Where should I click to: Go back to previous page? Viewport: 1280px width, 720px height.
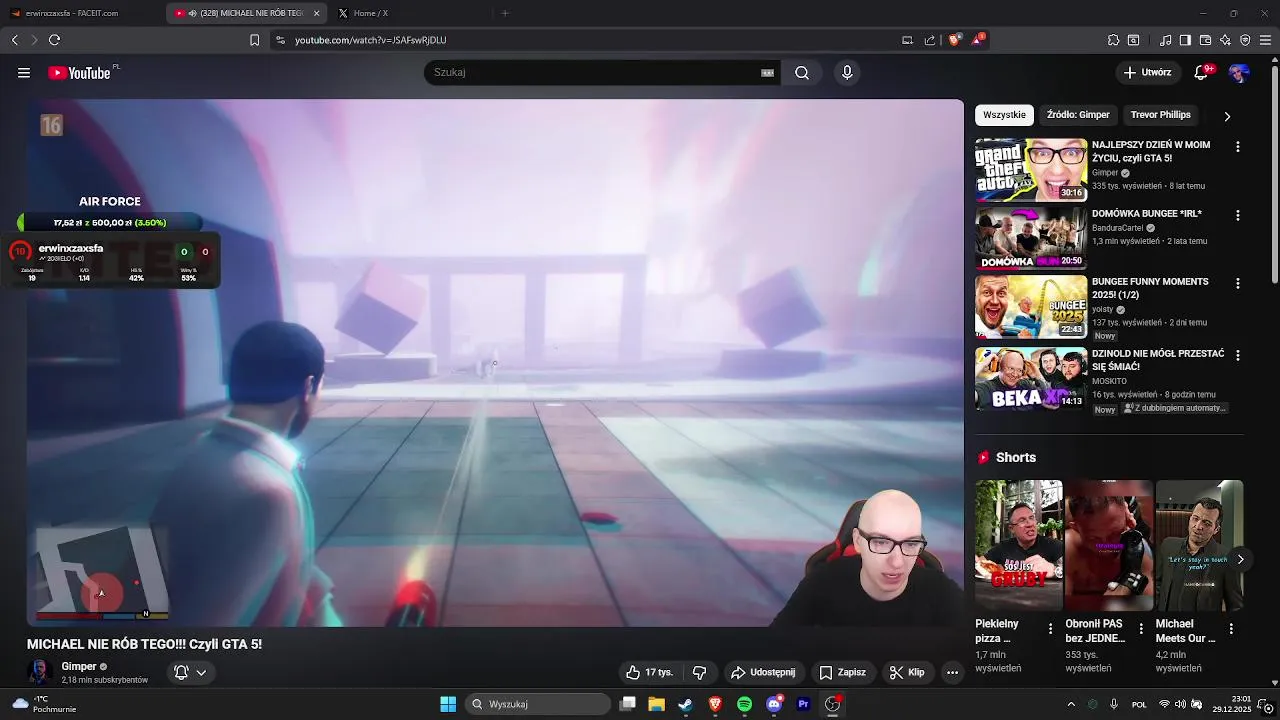point(14,40)
